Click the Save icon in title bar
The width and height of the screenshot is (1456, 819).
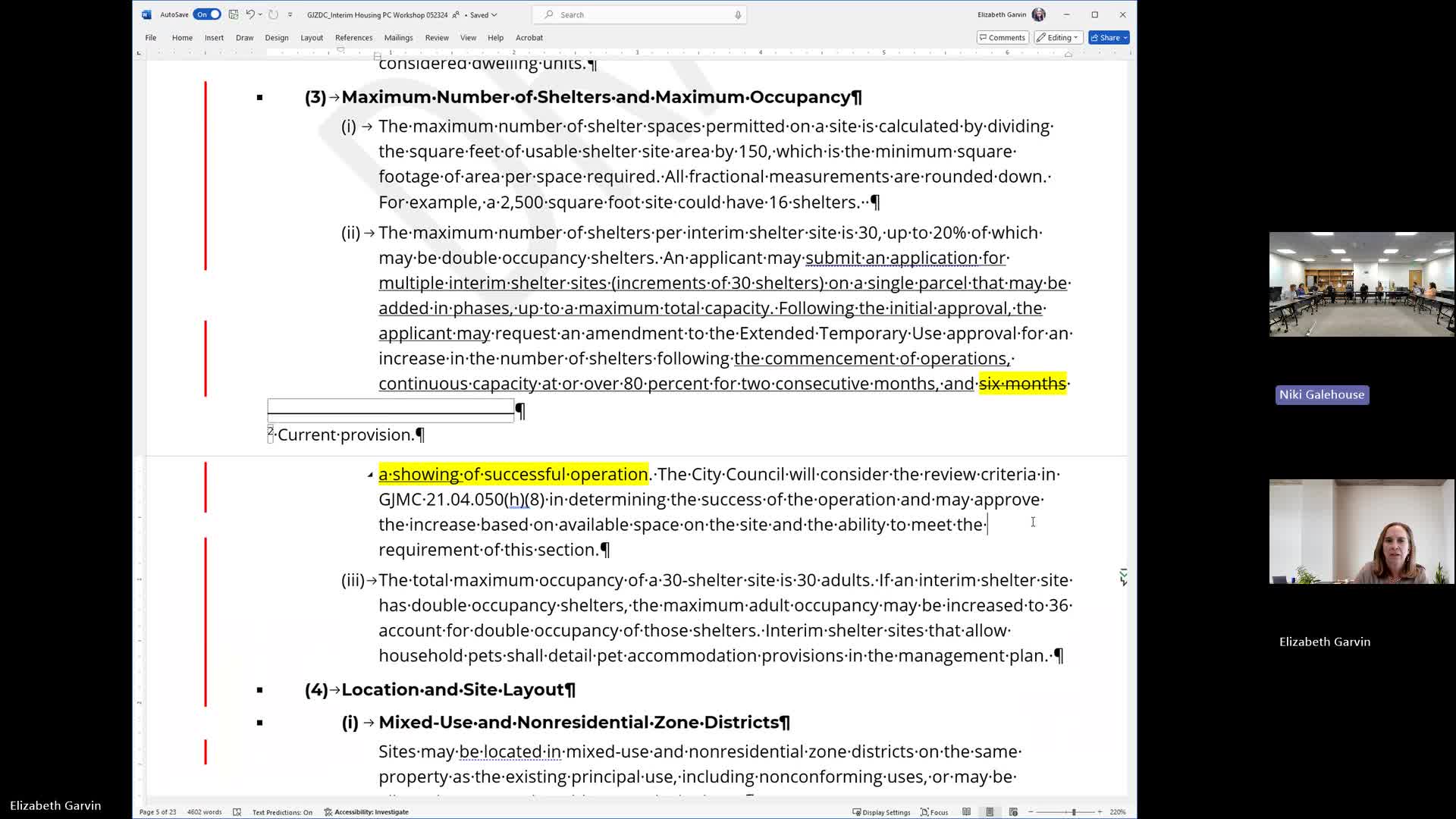click(x=234, y=14)
